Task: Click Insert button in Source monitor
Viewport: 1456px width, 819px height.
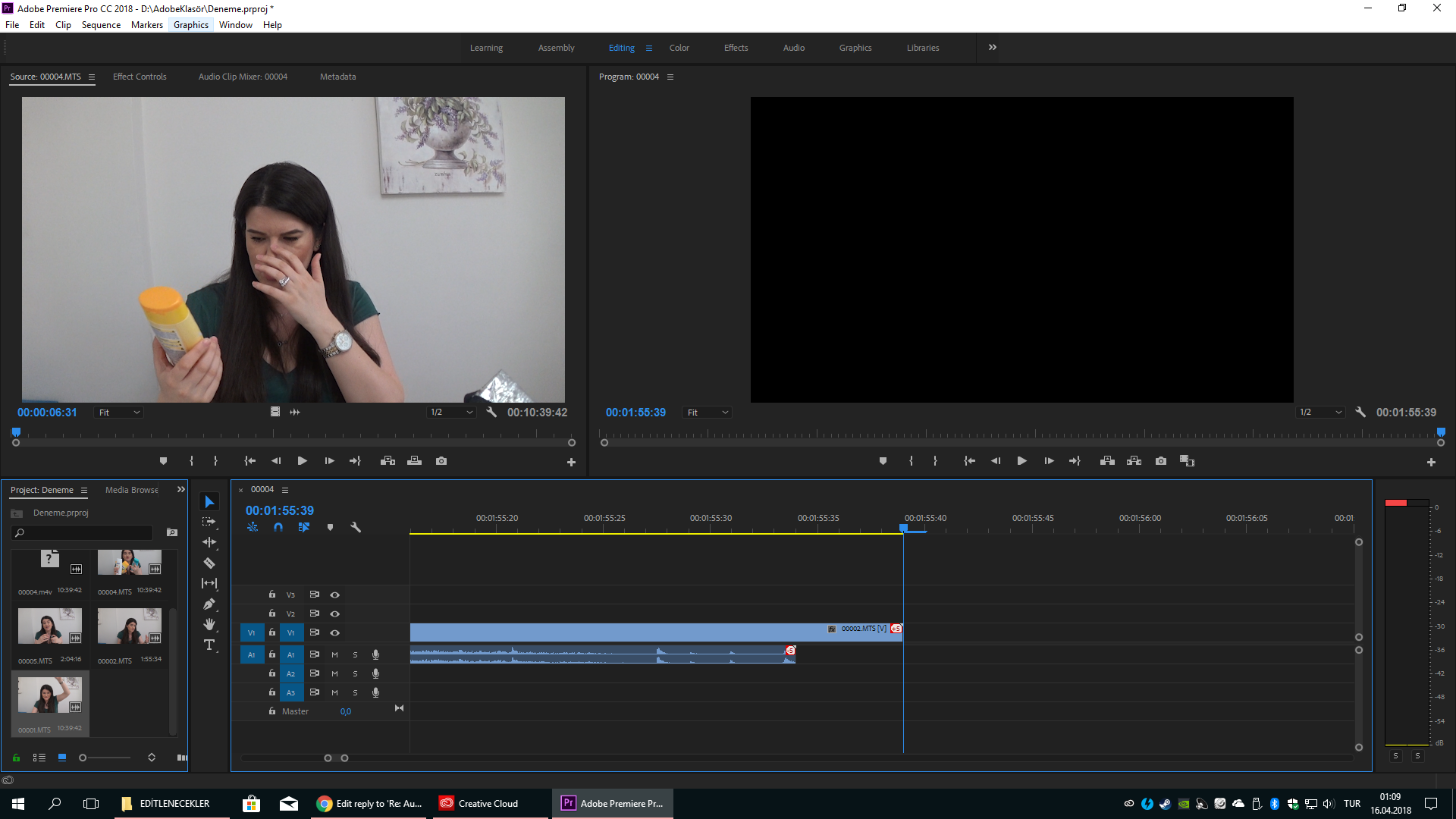Action: [x=388, y=461]
